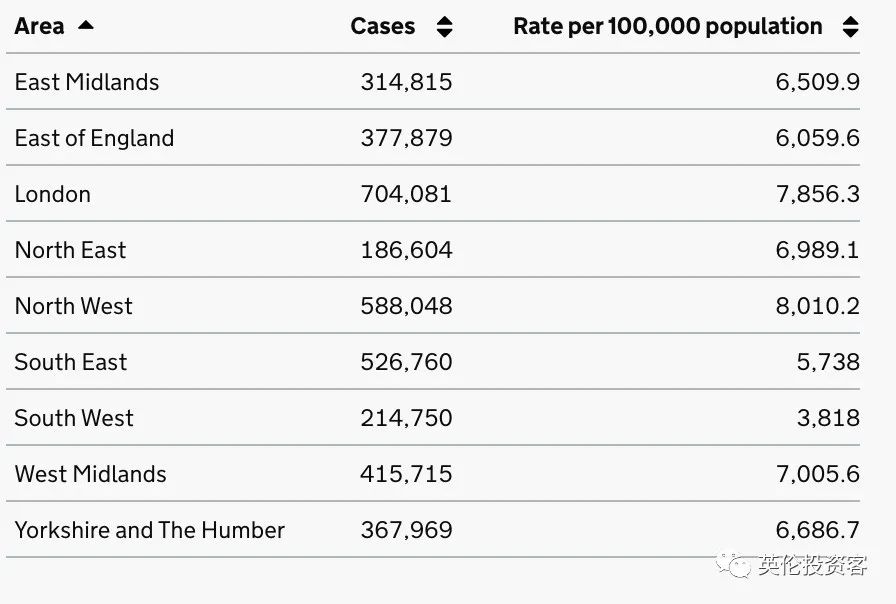
Task: Choose the North West row label
Action: 74,306
